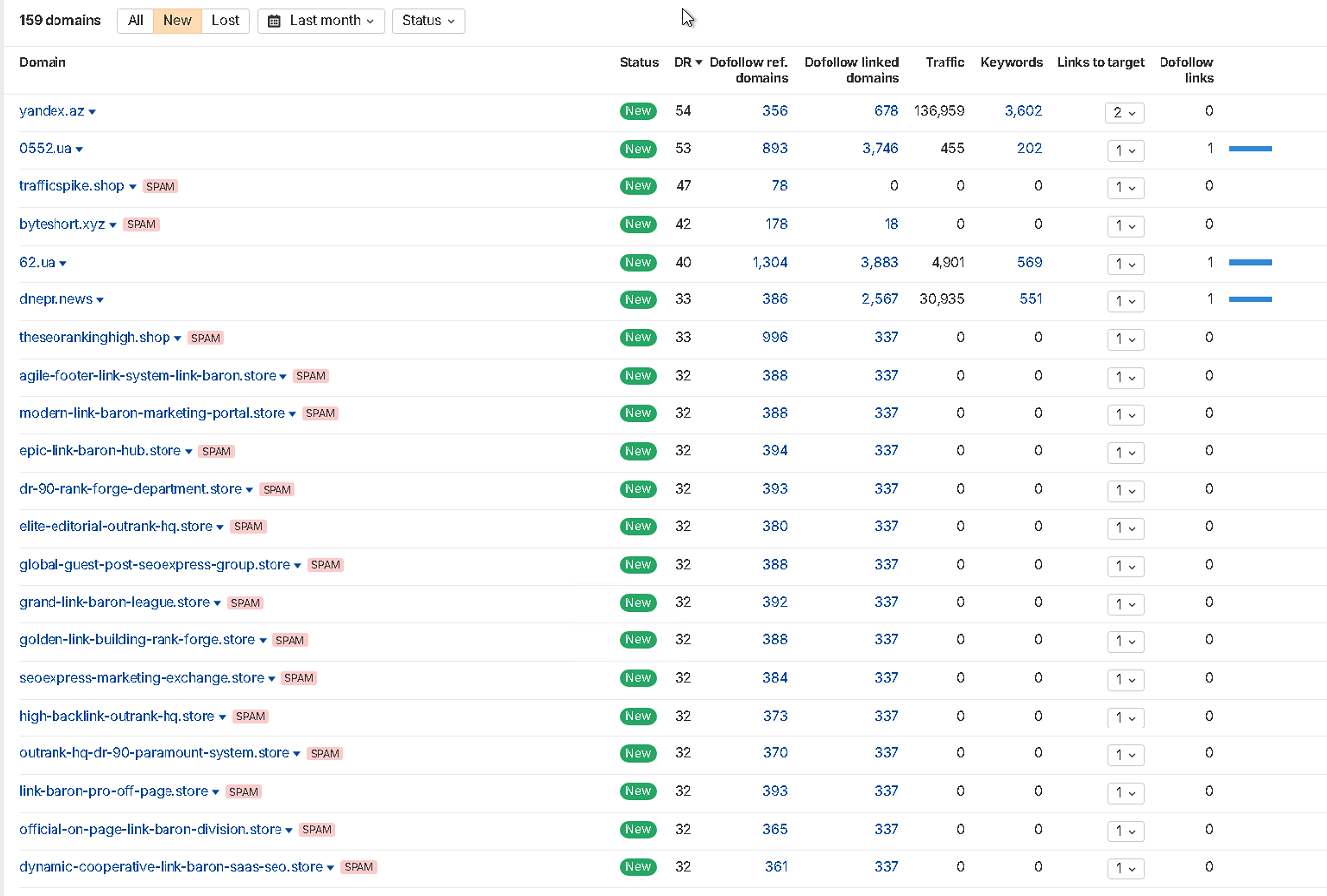
Task: Click the dofollow links bar for 62.ua
Action: (x=1250, y=262)
